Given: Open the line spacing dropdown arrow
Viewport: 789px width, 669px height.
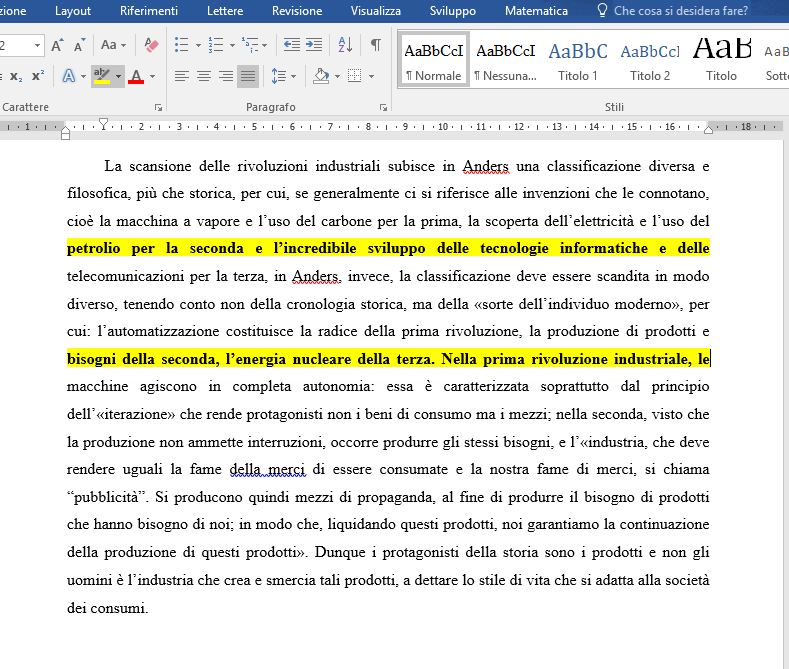Looking at the screenshot, I should (293, 77).
